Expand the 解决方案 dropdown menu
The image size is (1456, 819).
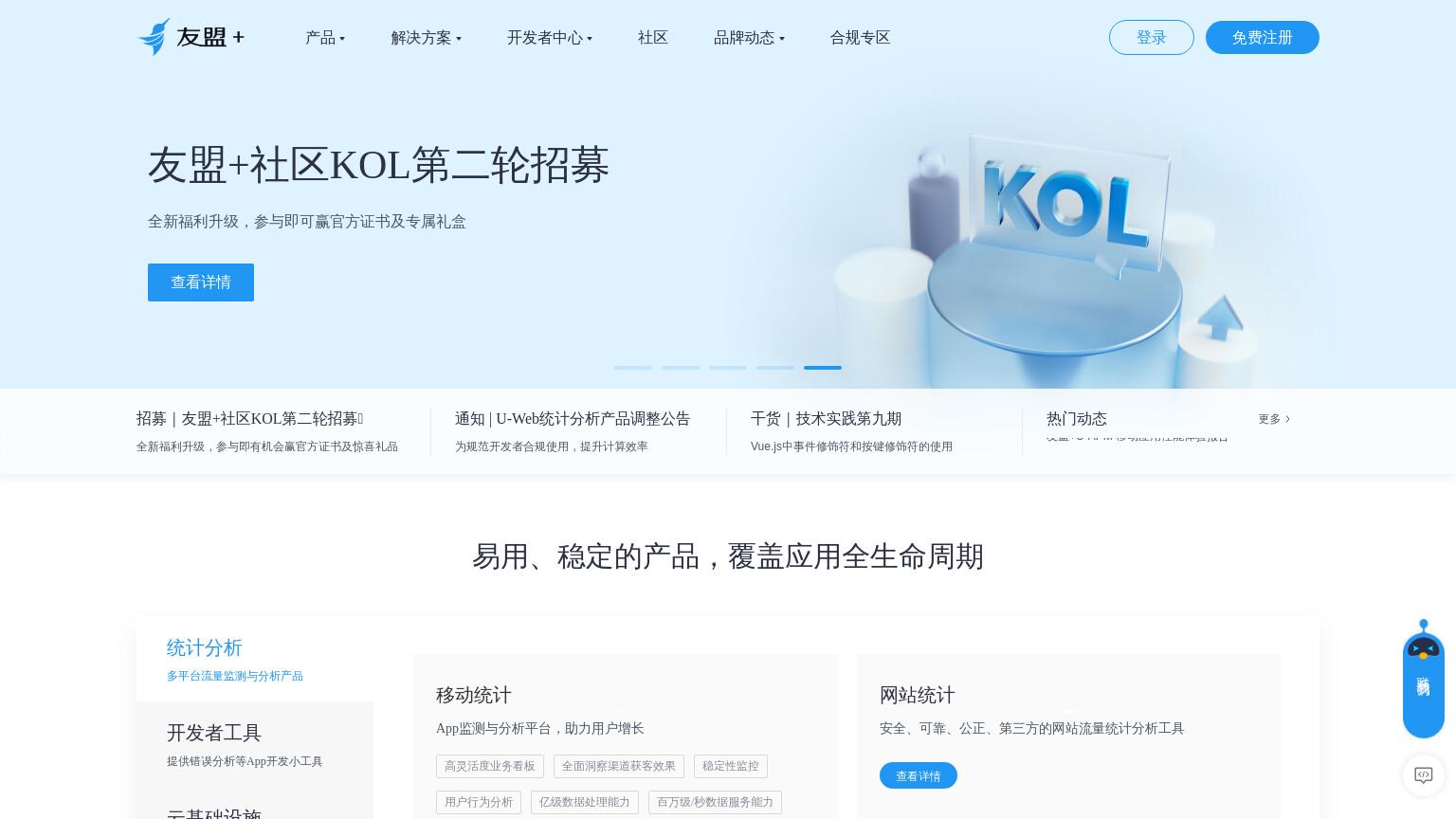pos(427,38)
